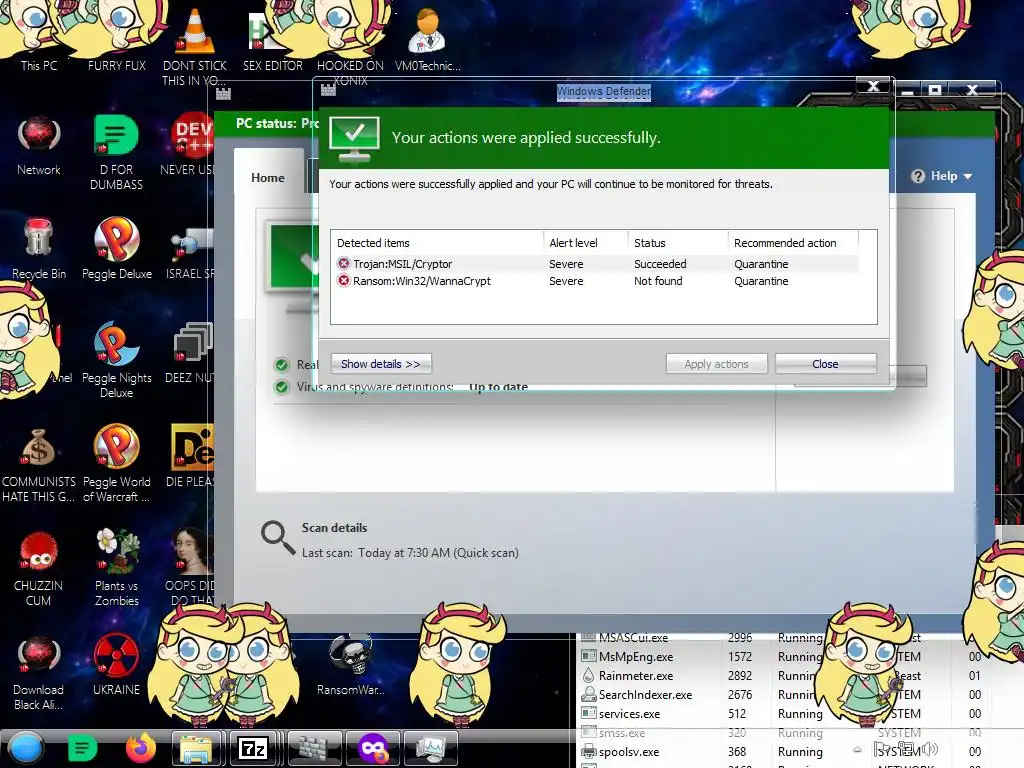The width and height of the screenshot is (1024, 768).
Task: Launch Plants vs Zombies icon
Action: coord(117,568)
